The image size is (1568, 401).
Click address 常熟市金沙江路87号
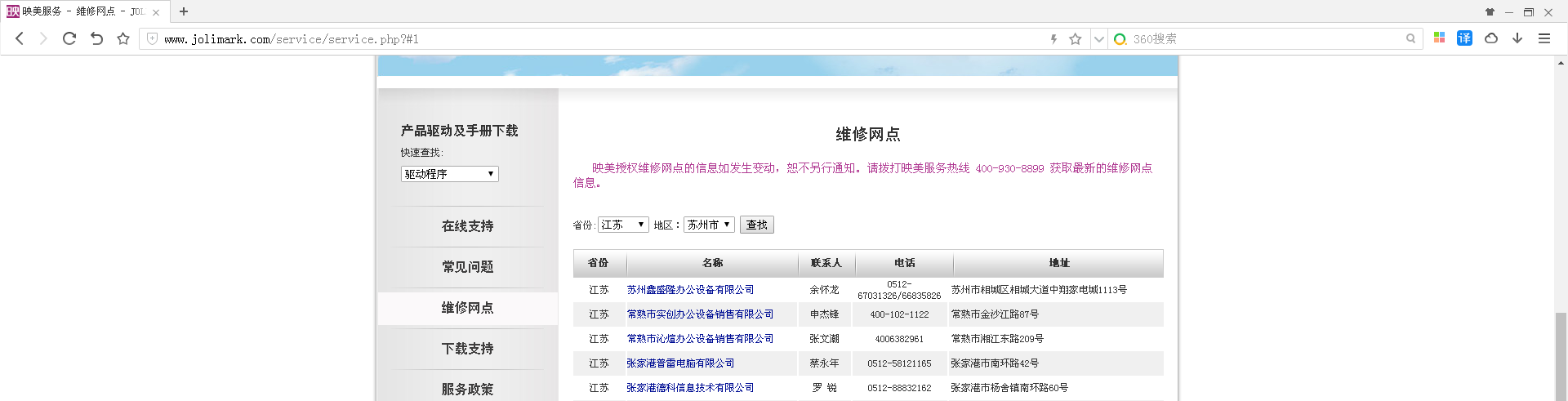[995, 314]
